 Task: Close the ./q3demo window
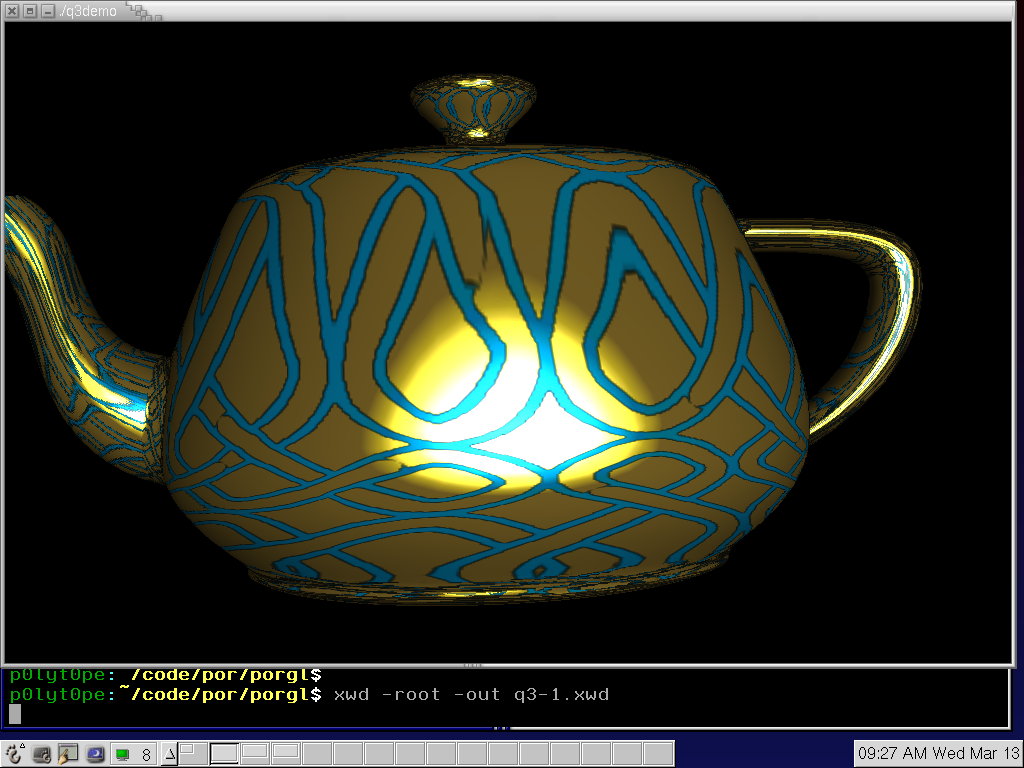point(12,11)
